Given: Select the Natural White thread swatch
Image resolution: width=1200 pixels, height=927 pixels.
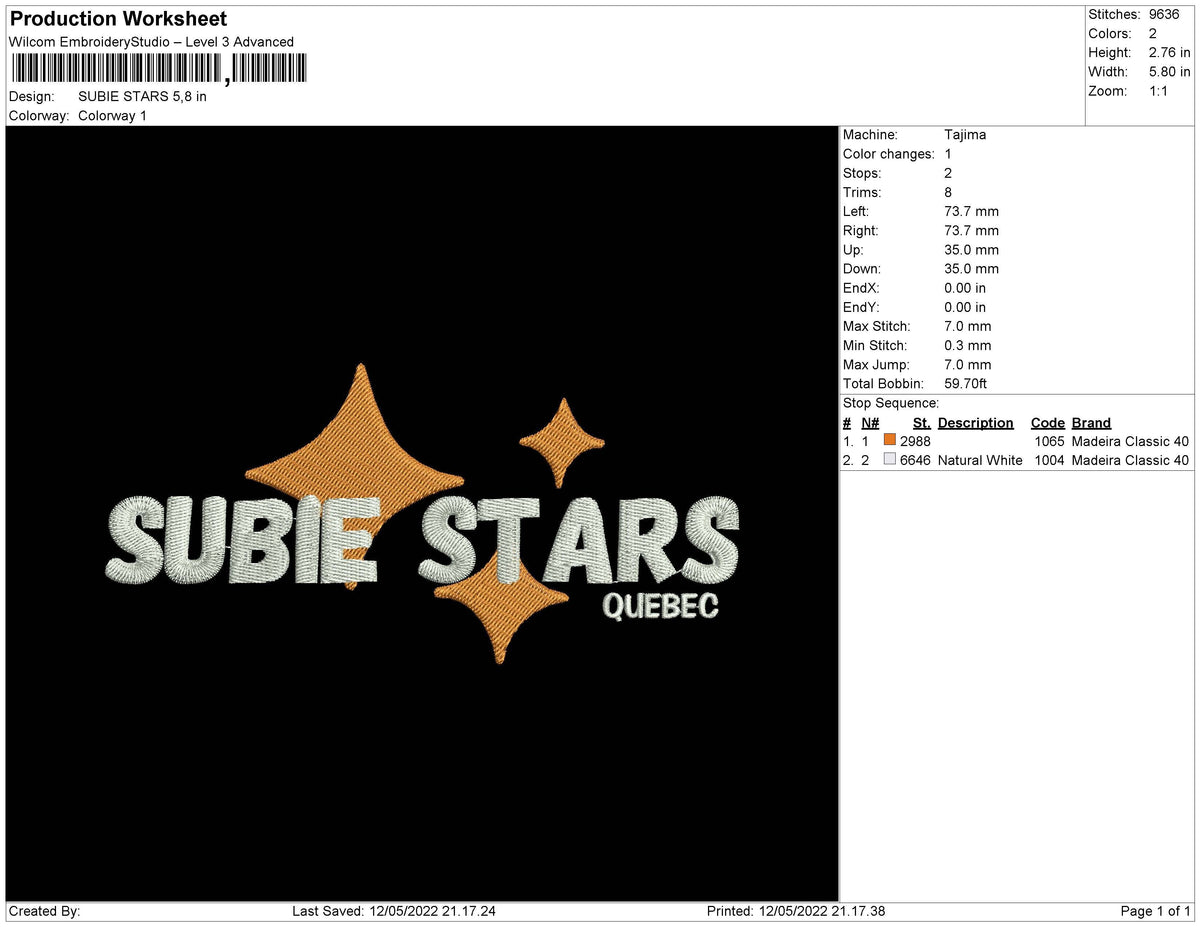Looking at the screenshot, I should click(888, 459).
